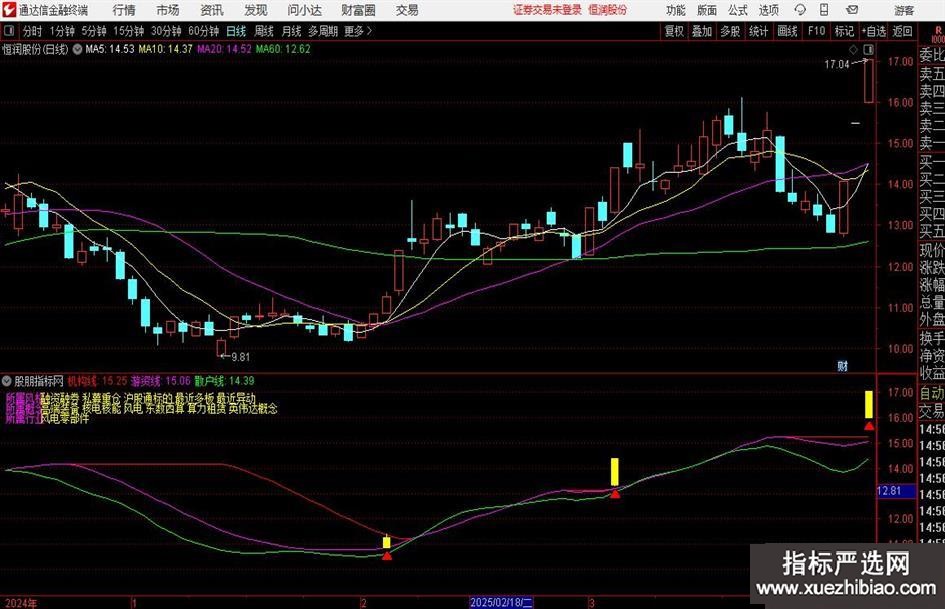This screenshot has width=945, height=609.
Task: Open the 问小达 menu
Action: 304,10
